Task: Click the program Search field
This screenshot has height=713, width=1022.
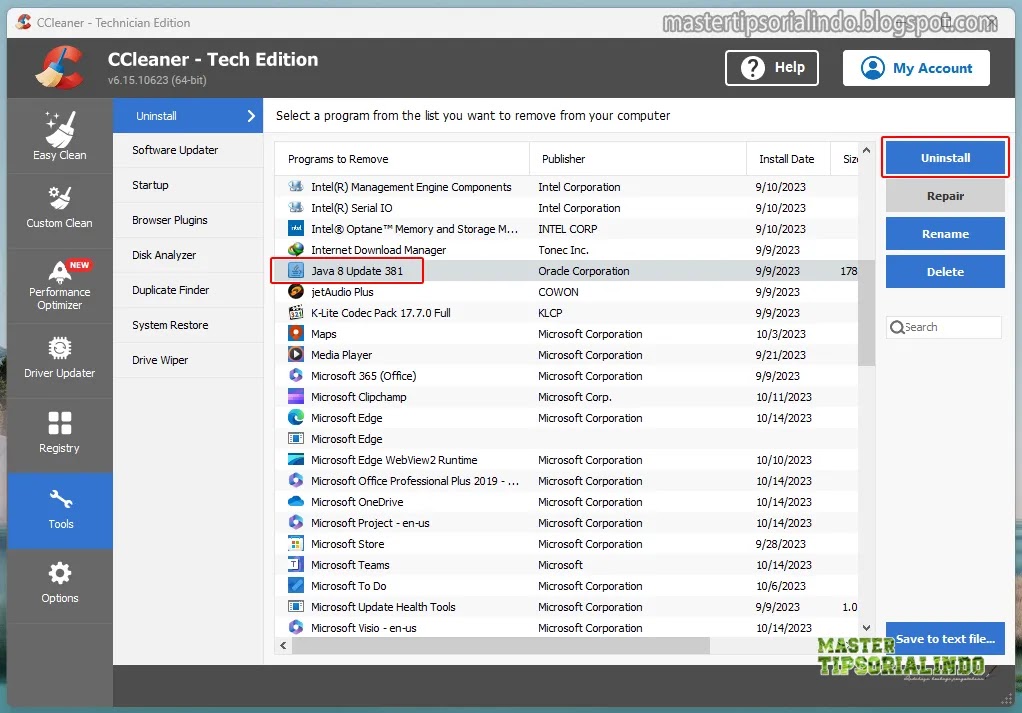Action: [x=944, y=327]
